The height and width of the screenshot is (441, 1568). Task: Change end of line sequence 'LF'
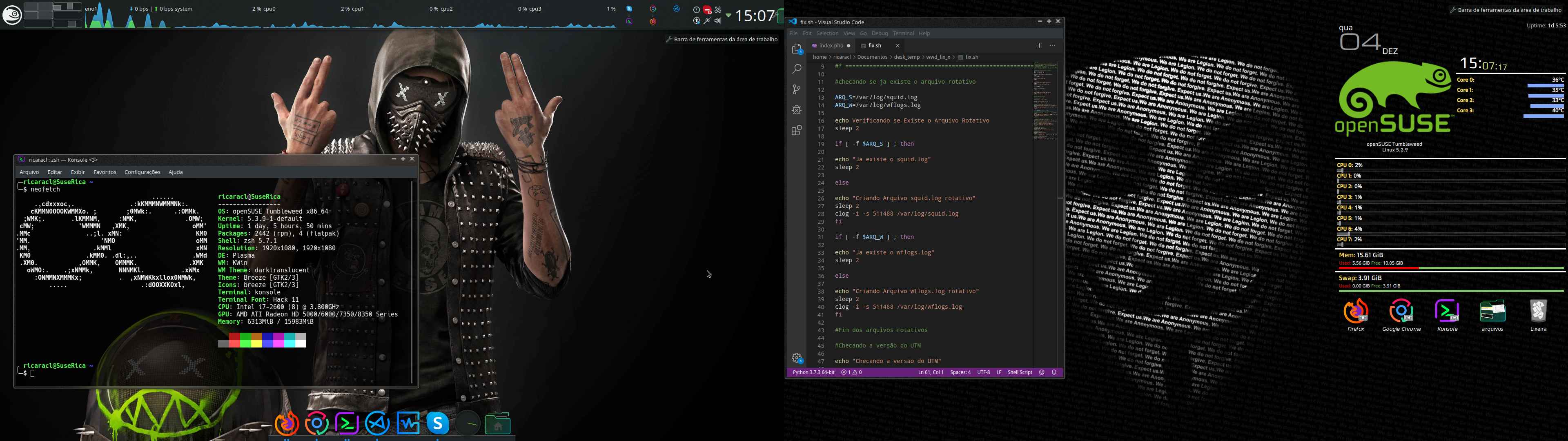[999, 372]
